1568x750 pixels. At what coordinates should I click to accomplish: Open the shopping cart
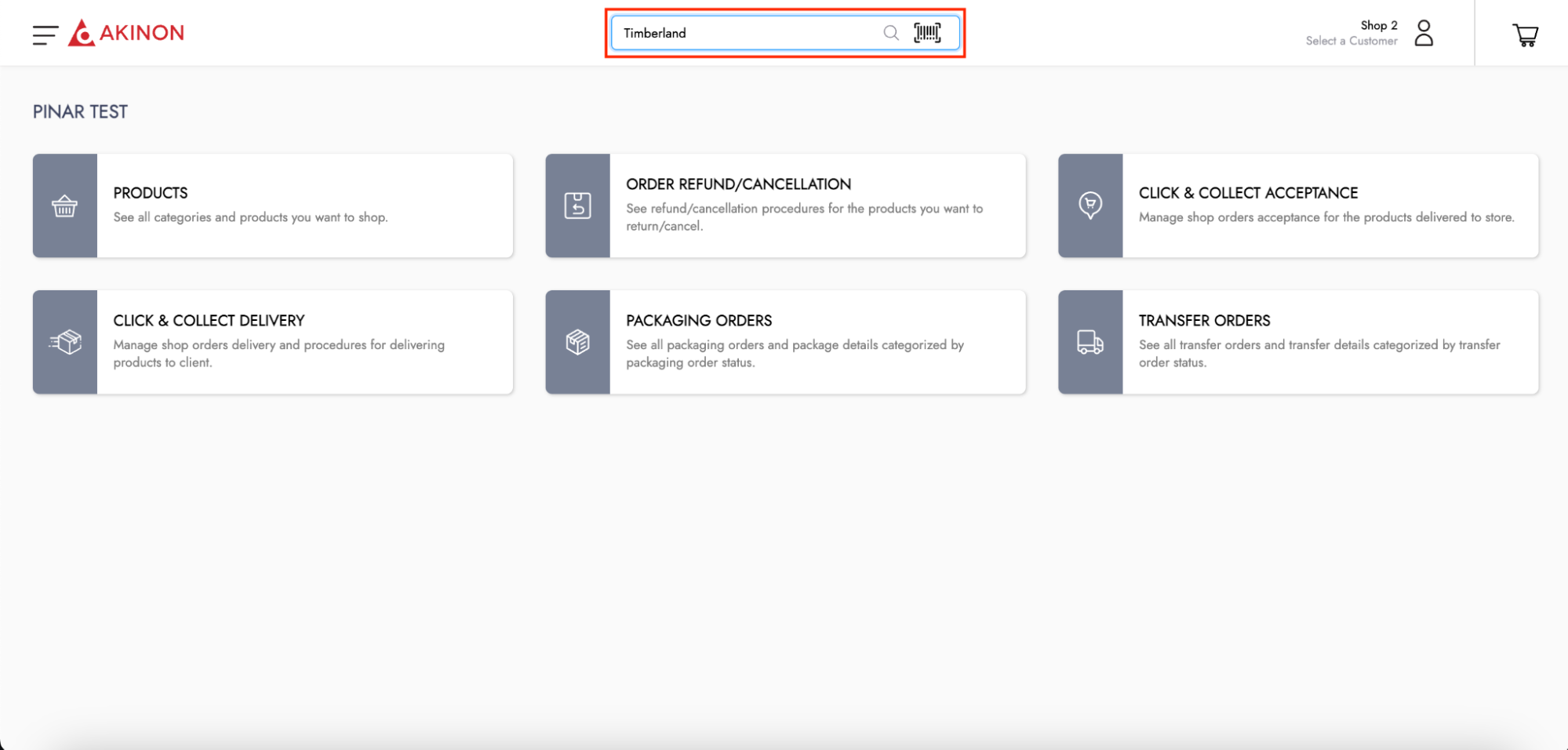click(x=1525, y=35)
